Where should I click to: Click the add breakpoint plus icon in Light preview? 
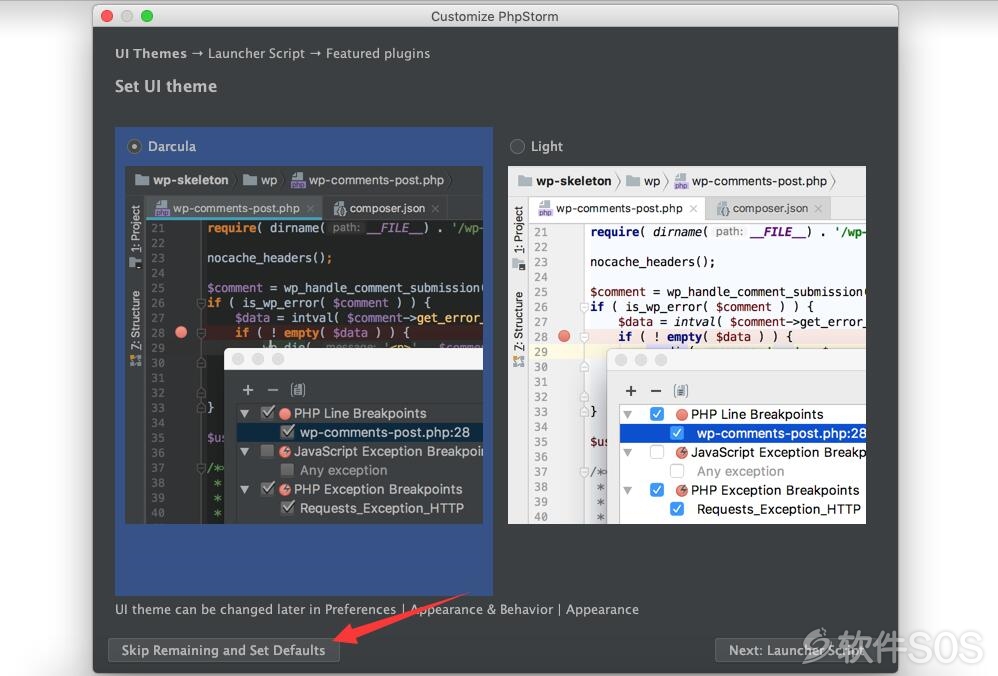631,391
